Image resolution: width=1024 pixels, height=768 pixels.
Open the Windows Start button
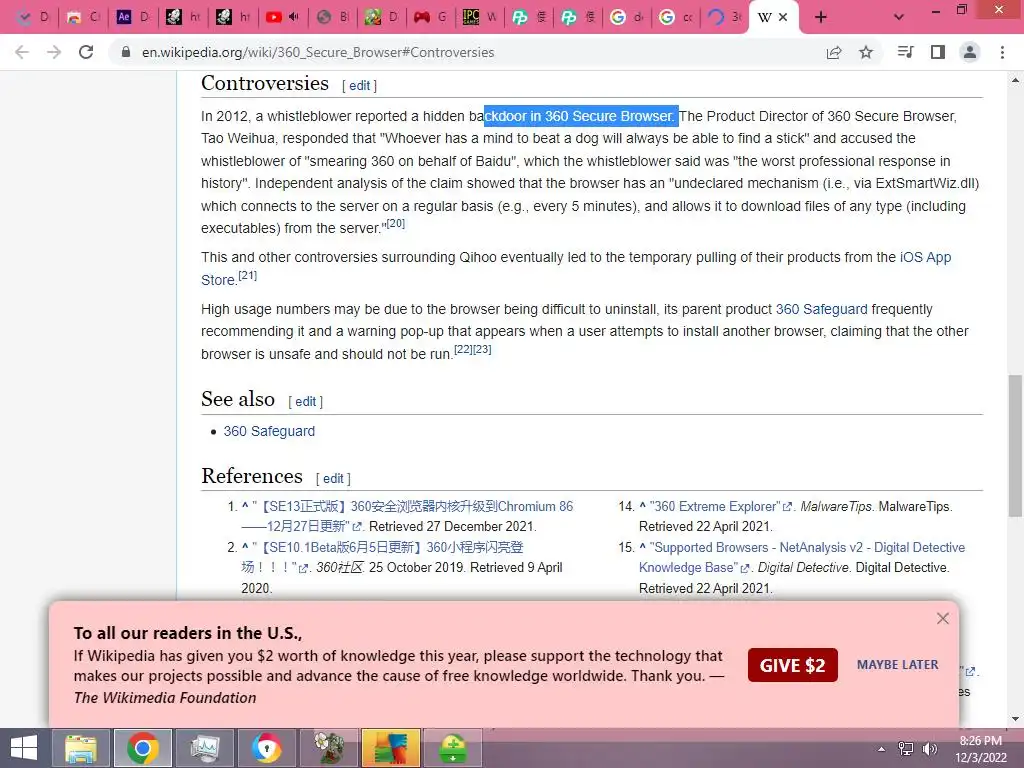point(24,748)
